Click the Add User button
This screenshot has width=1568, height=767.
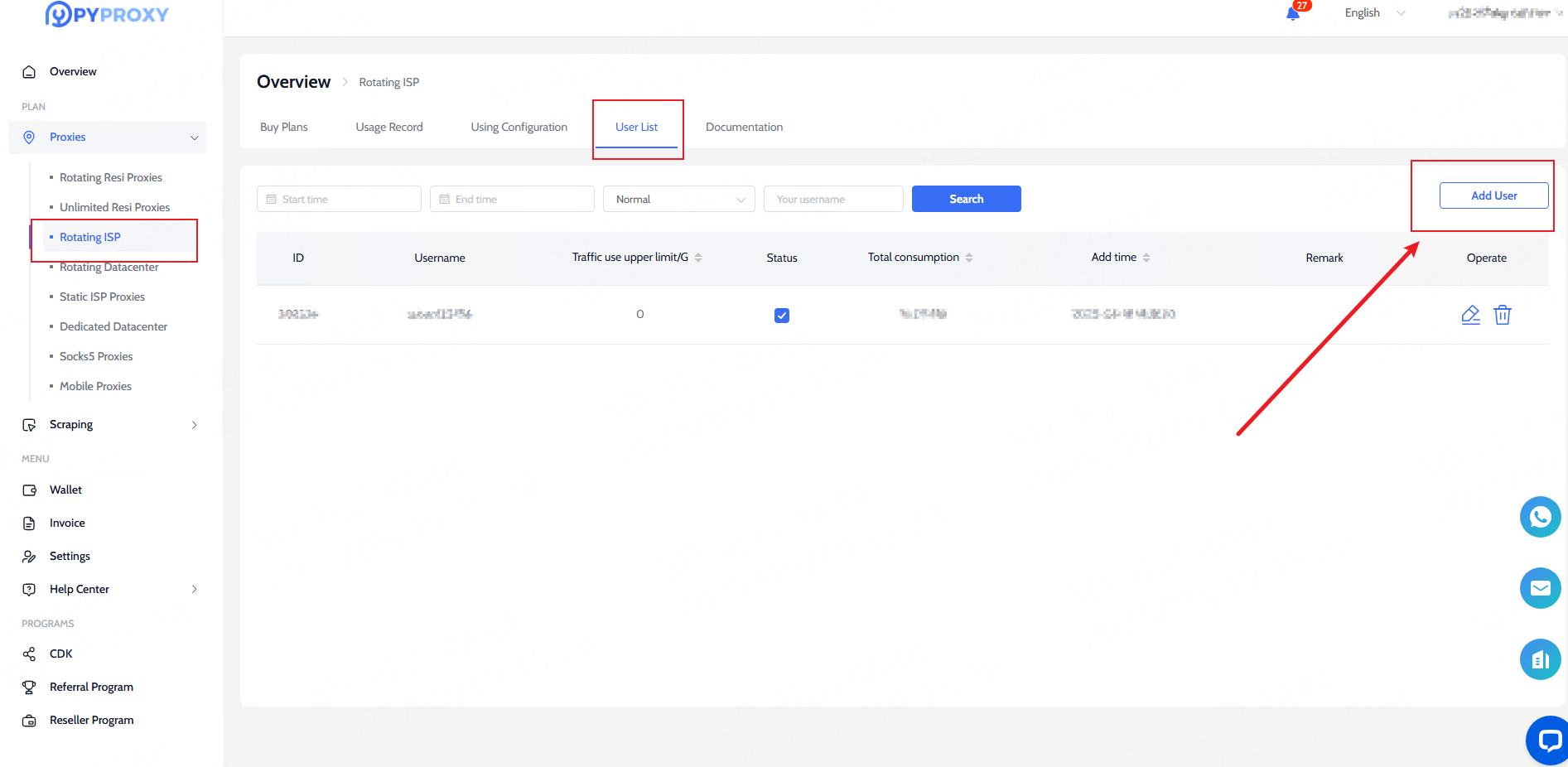pos(1493,196)
